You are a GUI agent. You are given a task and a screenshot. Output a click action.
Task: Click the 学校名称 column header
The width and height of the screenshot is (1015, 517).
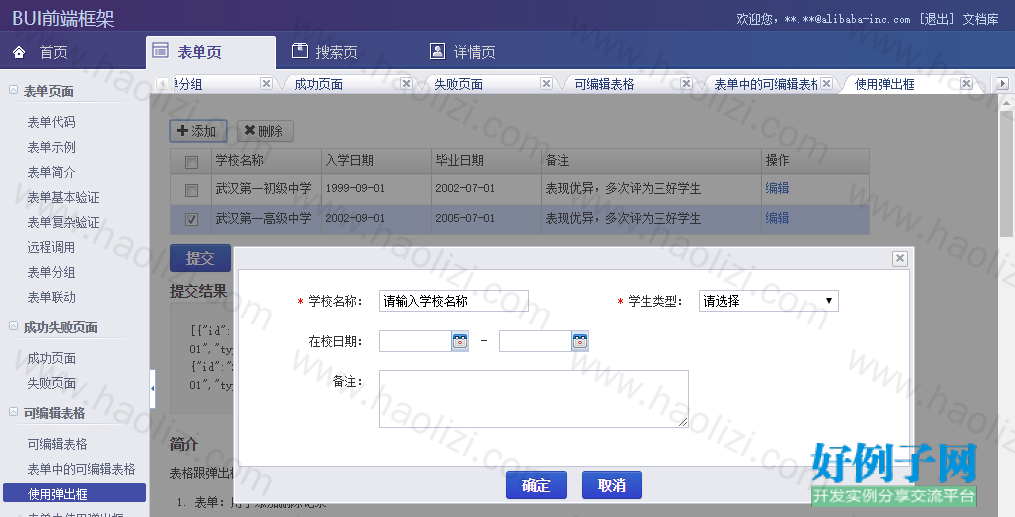tap(266, 160)
